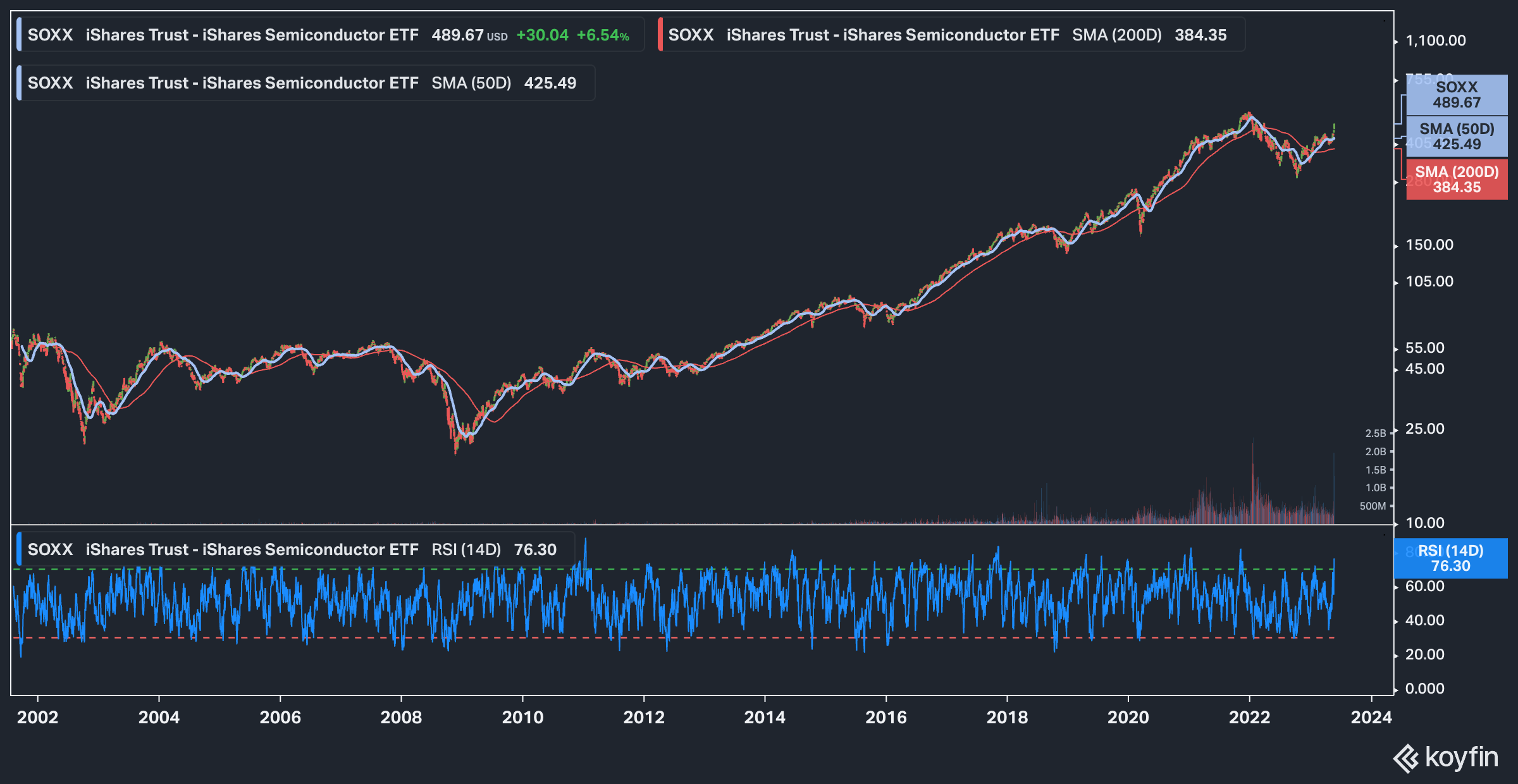The height and width of the screenshot is (784, 1518).
Task: Click the 2016 label on time axis
Action: coord(885,717)
